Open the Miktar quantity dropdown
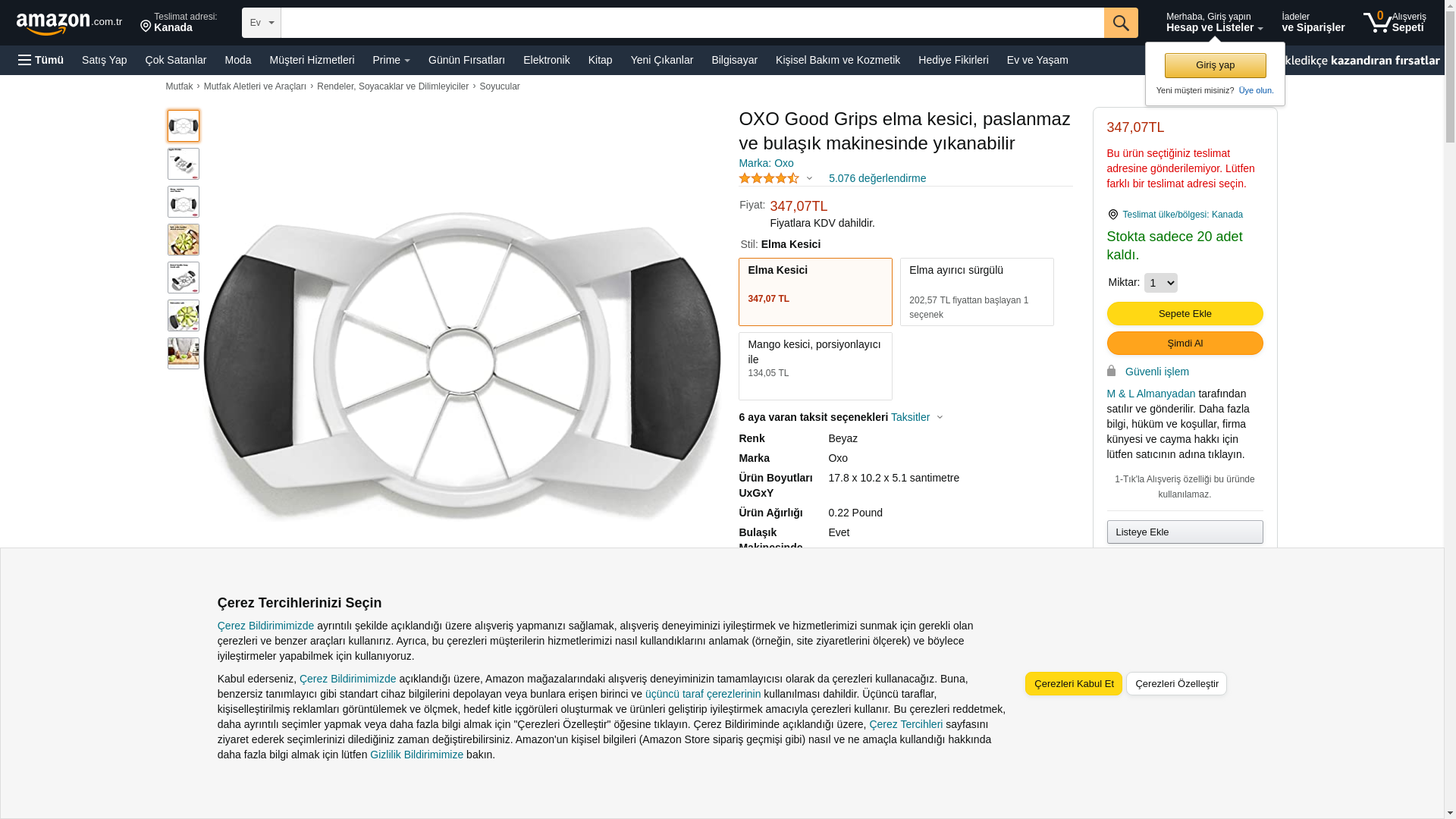 point(1160,283)
